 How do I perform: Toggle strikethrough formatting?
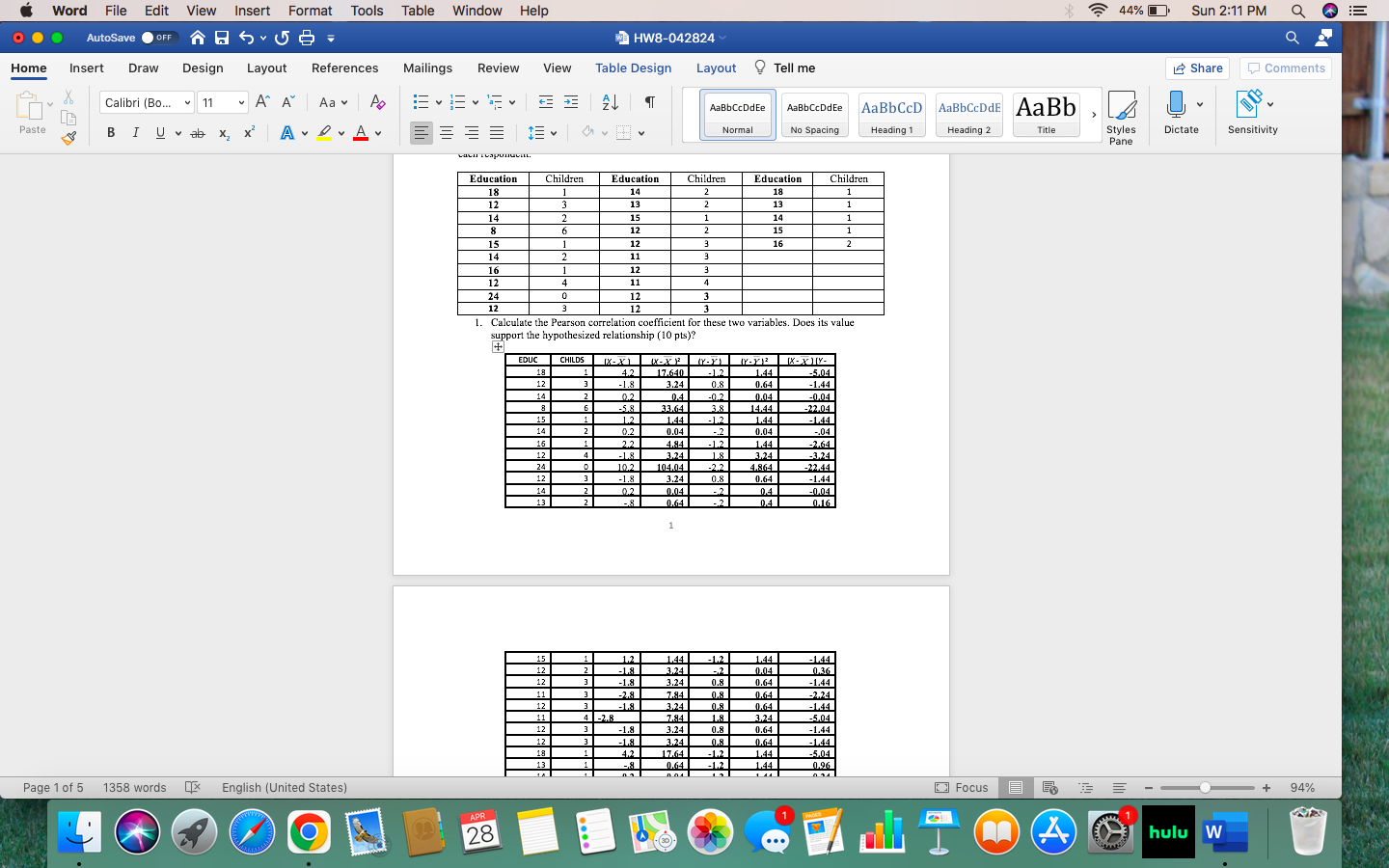point(198,133)
